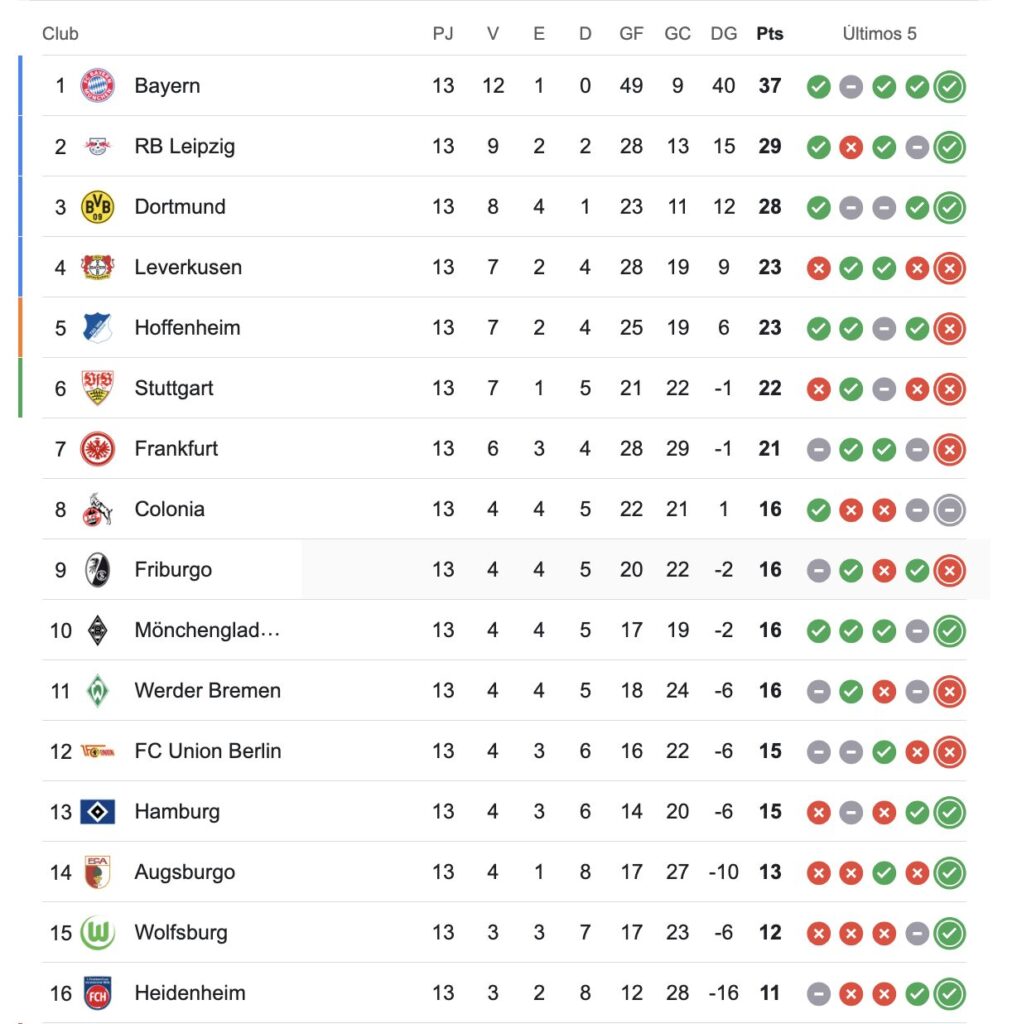
Task: Click the Leverkusen club crest
Action: (98, 267)
